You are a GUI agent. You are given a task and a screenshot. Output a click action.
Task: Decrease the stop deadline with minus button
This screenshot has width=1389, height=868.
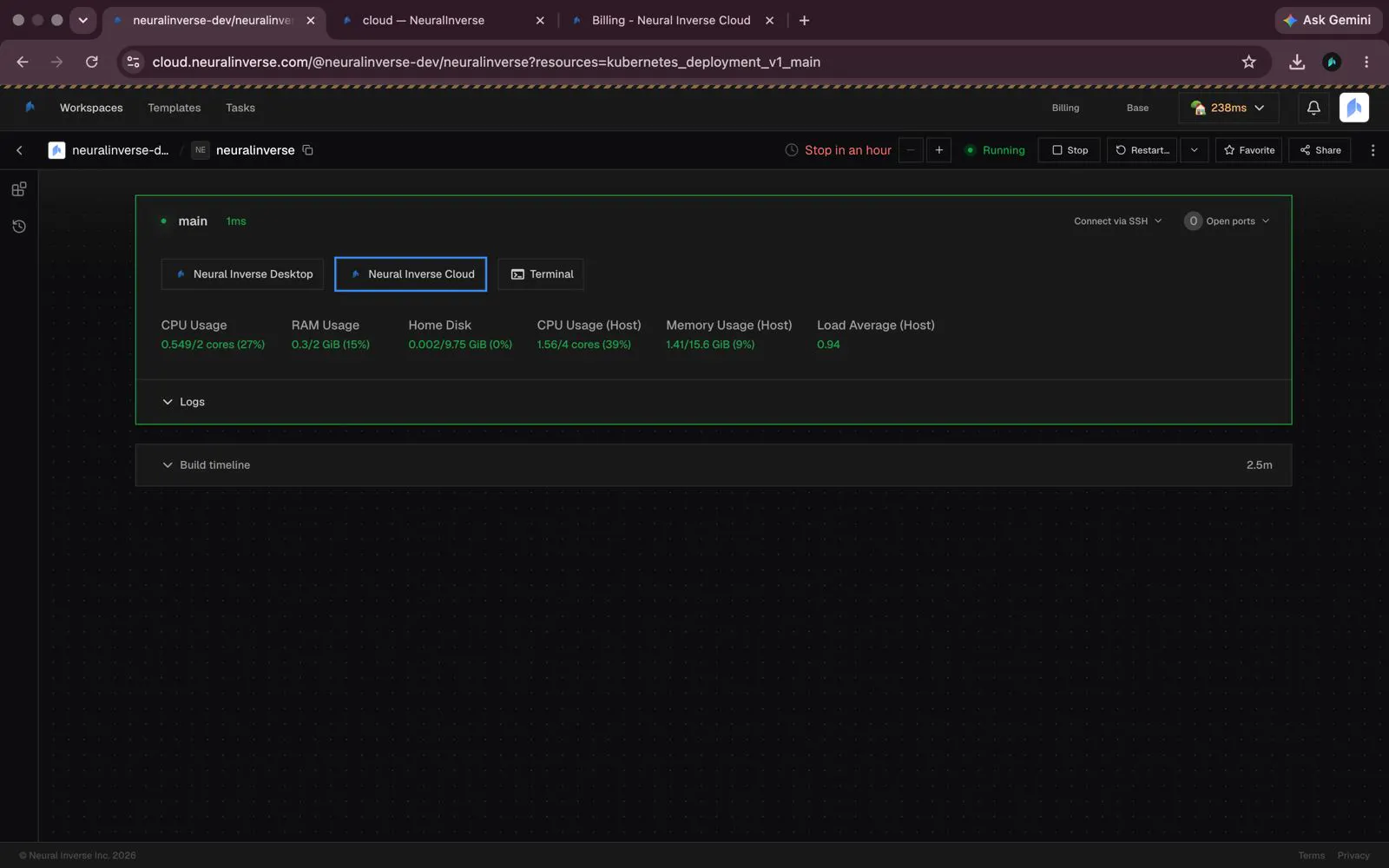(911, 150)
